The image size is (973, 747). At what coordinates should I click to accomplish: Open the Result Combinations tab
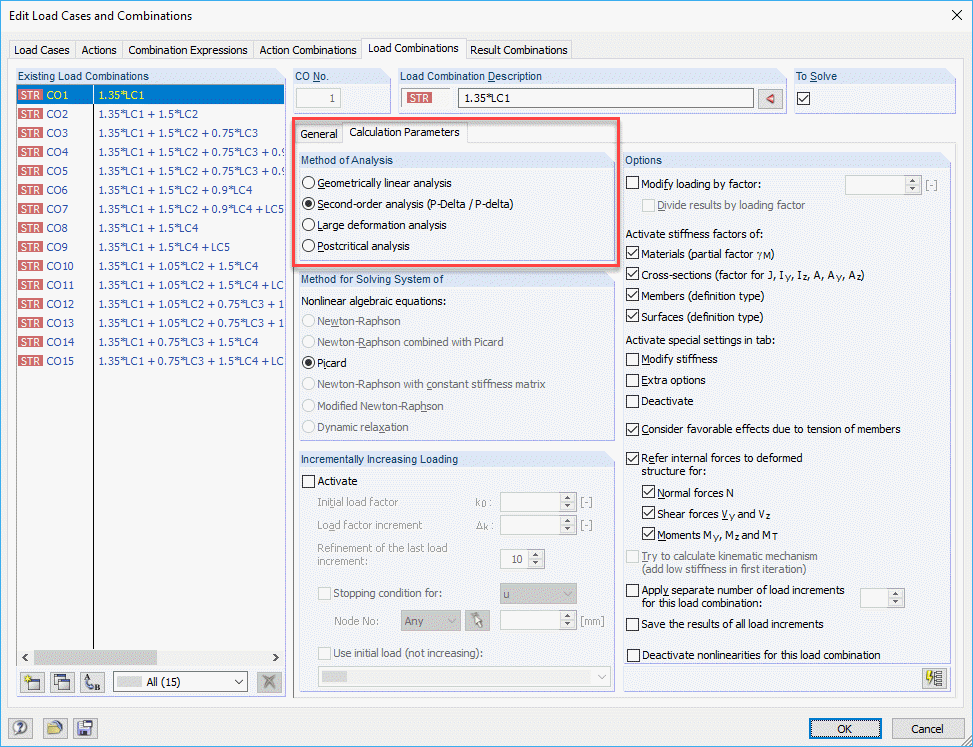tap(519, 50)
